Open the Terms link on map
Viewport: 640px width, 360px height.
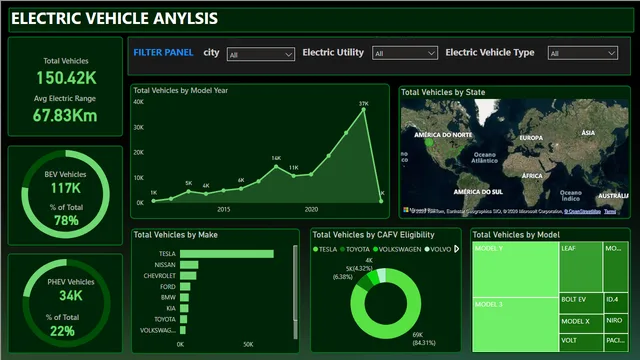pos(610,211)
